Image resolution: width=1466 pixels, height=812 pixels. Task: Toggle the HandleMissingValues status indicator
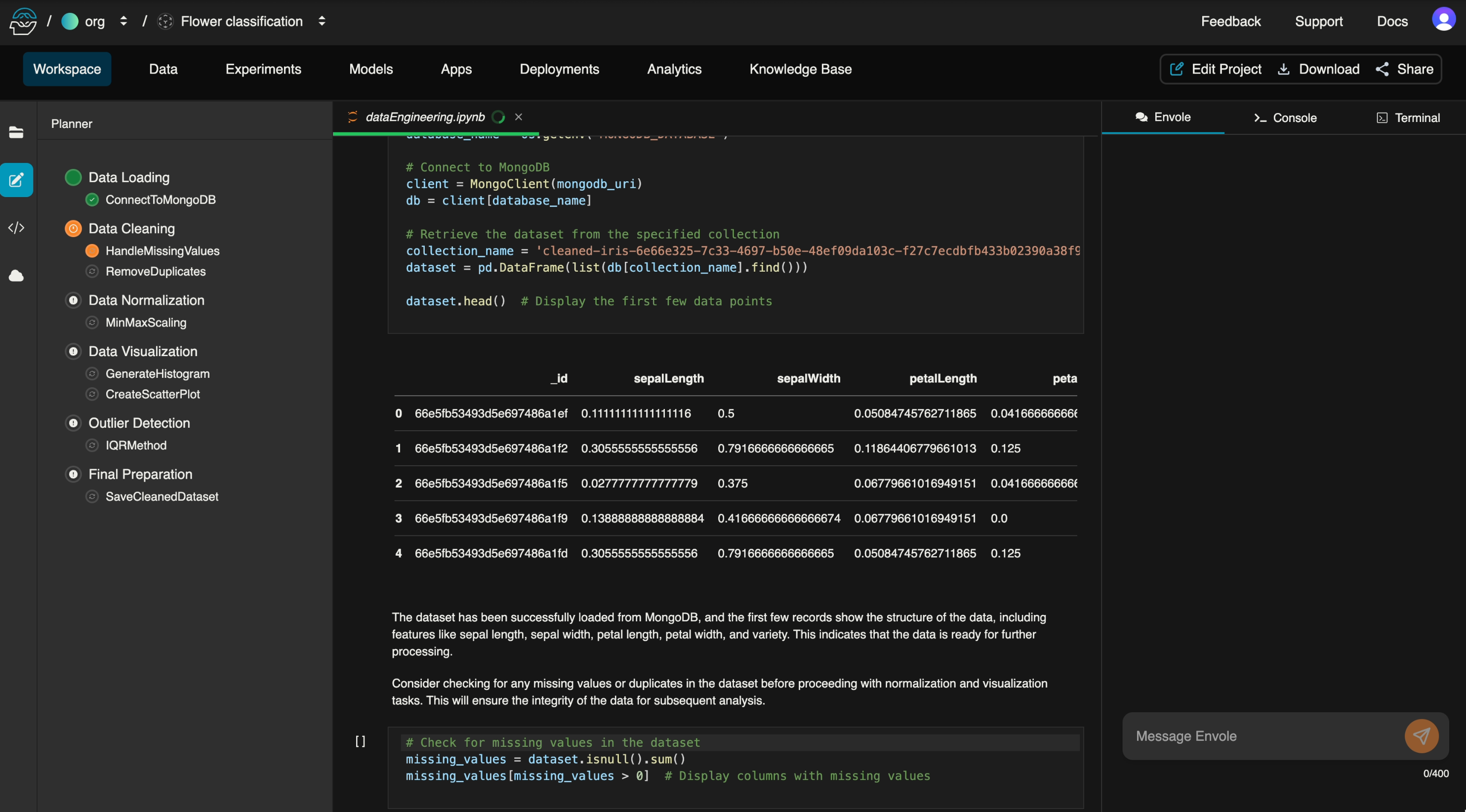tap(92, 251)
